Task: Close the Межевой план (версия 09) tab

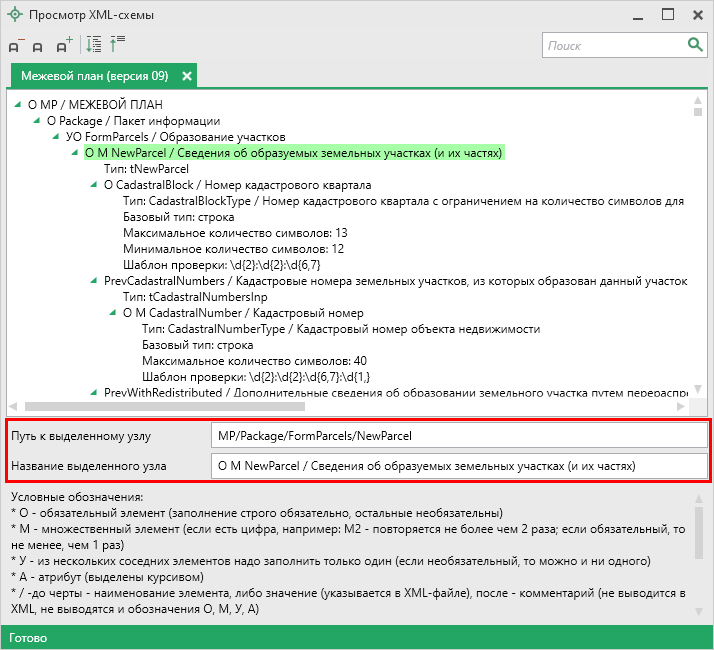Action: click(x=186, y=76)
